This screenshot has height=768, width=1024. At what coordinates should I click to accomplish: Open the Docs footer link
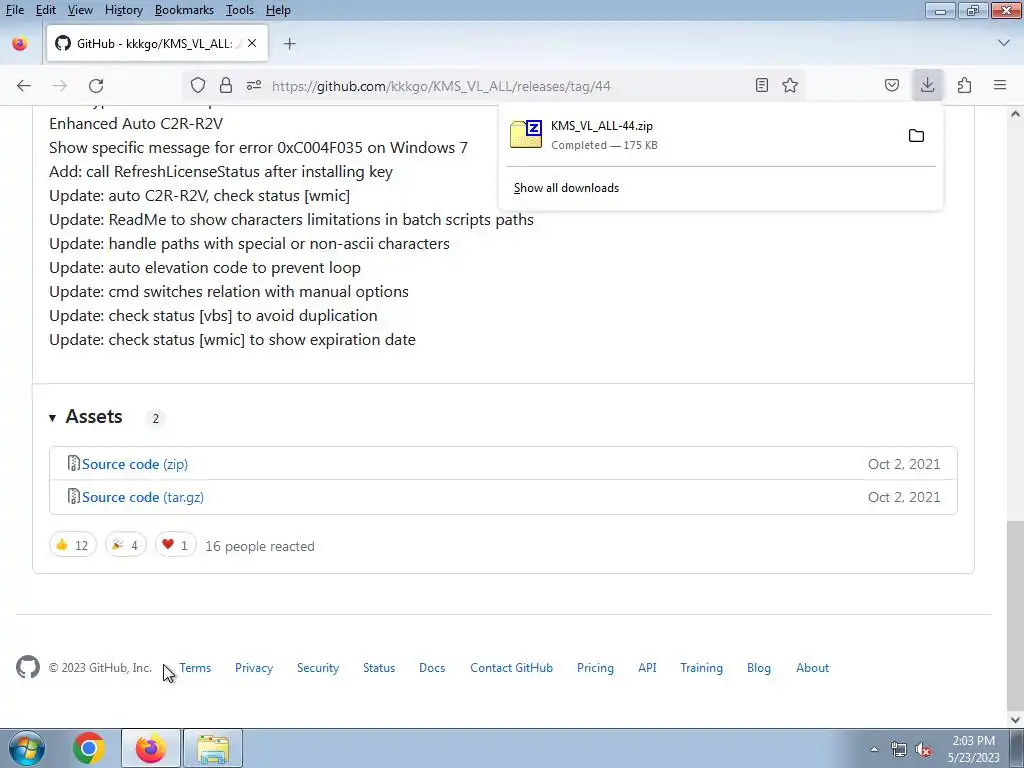tap(432, 667)
